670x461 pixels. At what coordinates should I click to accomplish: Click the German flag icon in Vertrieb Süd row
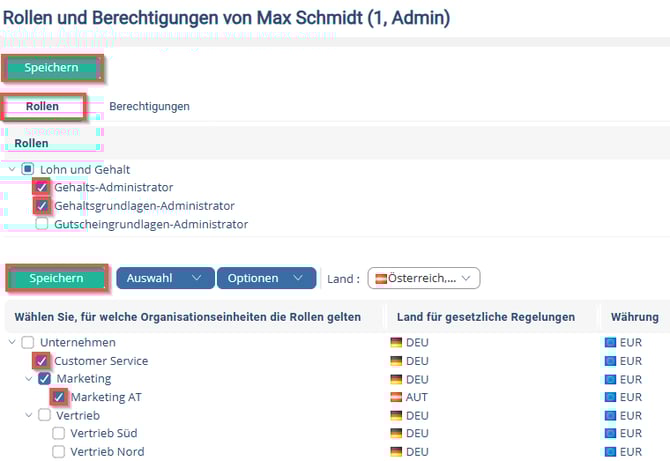coord(396,434)
